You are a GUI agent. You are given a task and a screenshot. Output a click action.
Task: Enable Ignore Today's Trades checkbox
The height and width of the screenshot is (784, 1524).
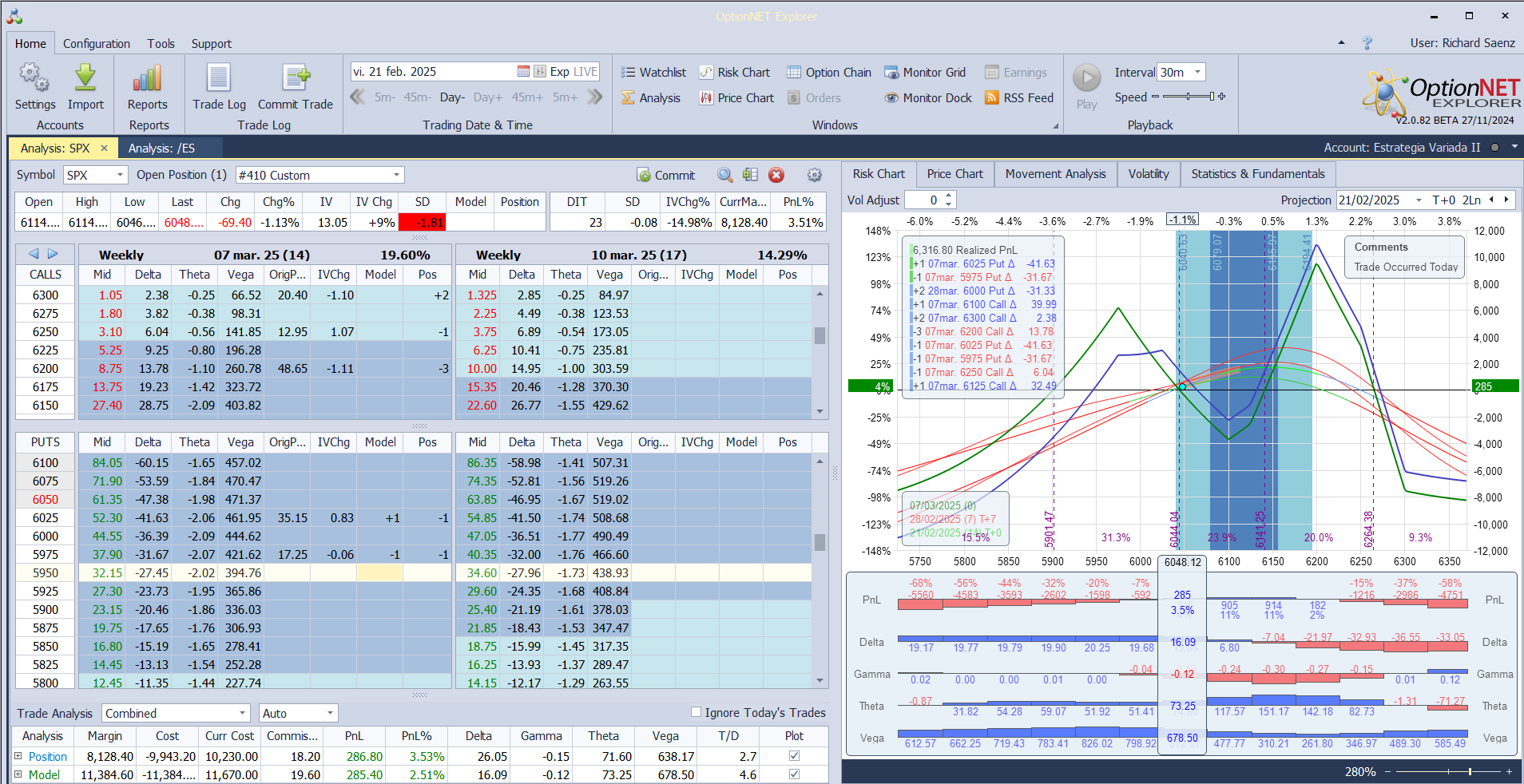click(x=696, y=712)
